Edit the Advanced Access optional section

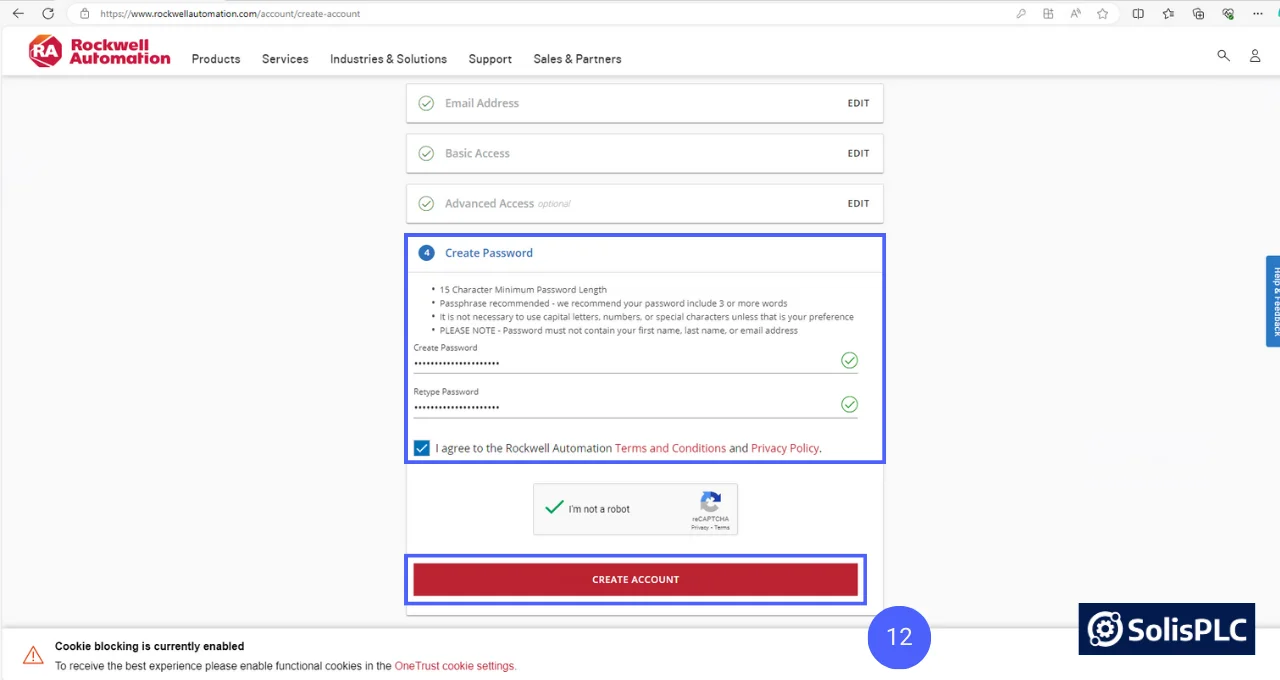858,203
